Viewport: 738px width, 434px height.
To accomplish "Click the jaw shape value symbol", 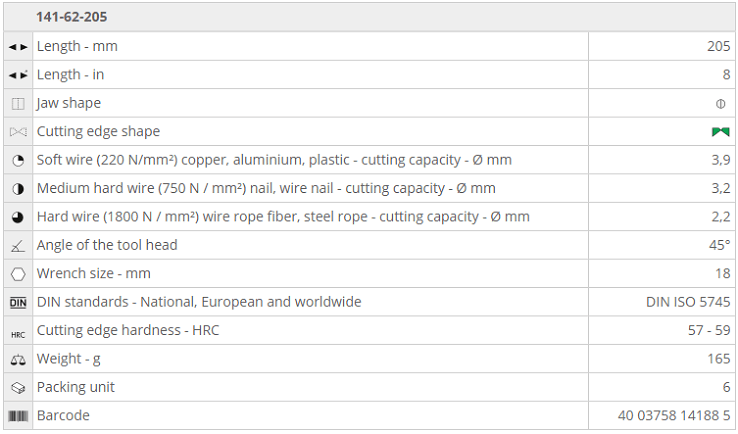I will (x=720, y=104).
